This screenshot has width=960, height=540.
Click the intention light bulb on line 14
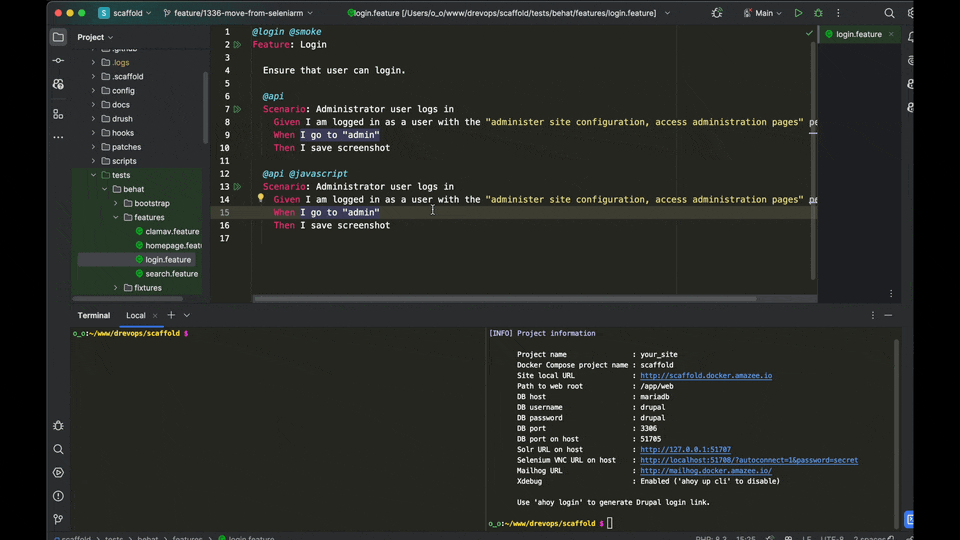pos(261,199)
